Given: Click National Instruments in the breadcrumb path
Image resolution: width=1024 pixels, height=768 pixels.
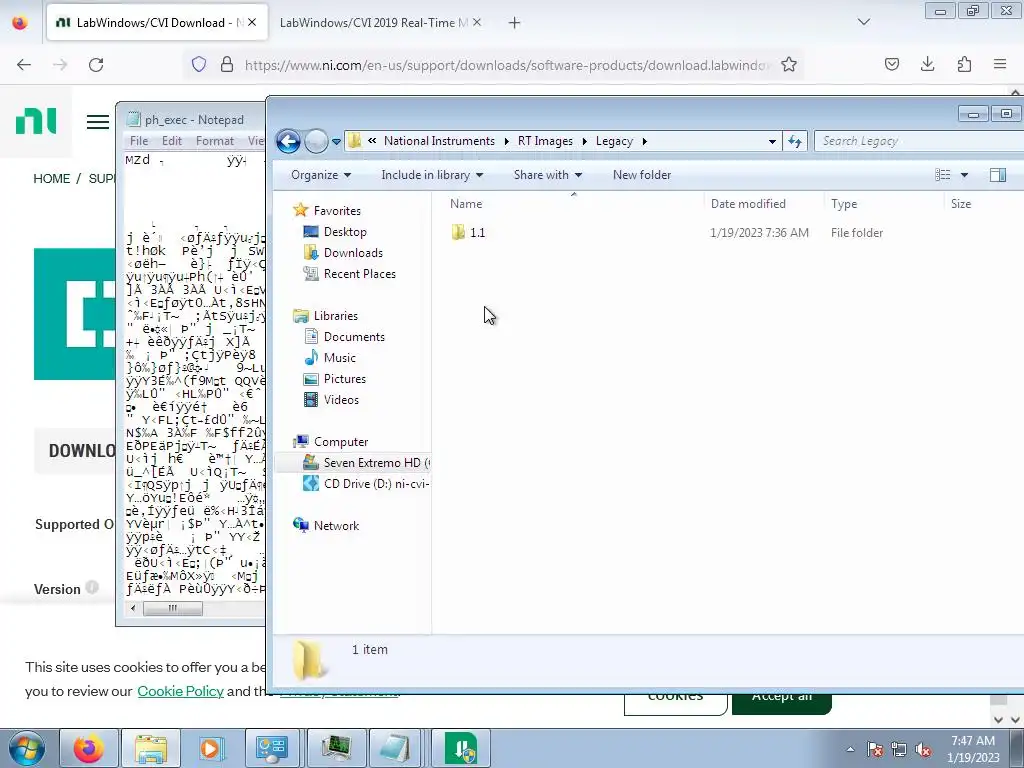Looking at the screenshot, I should click(x=439, y=141).
